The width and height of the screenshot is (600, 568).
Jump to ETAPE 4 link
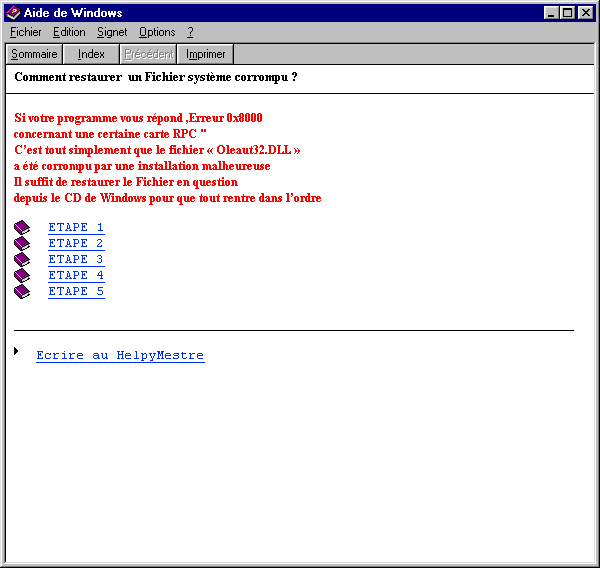point(76,276)
